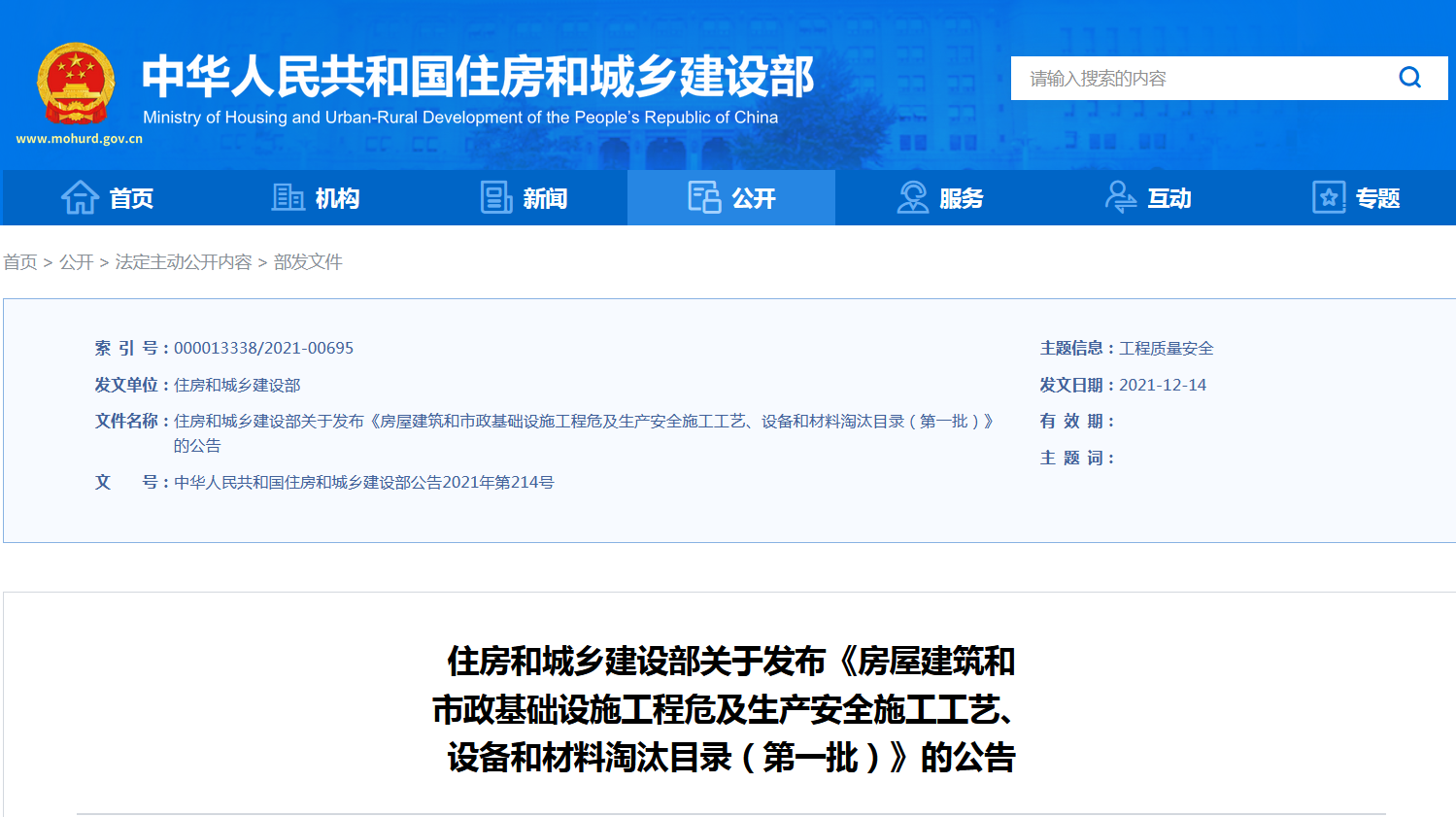
Task: Click the search magnifier icon
Action: (x=1409, y=78)
